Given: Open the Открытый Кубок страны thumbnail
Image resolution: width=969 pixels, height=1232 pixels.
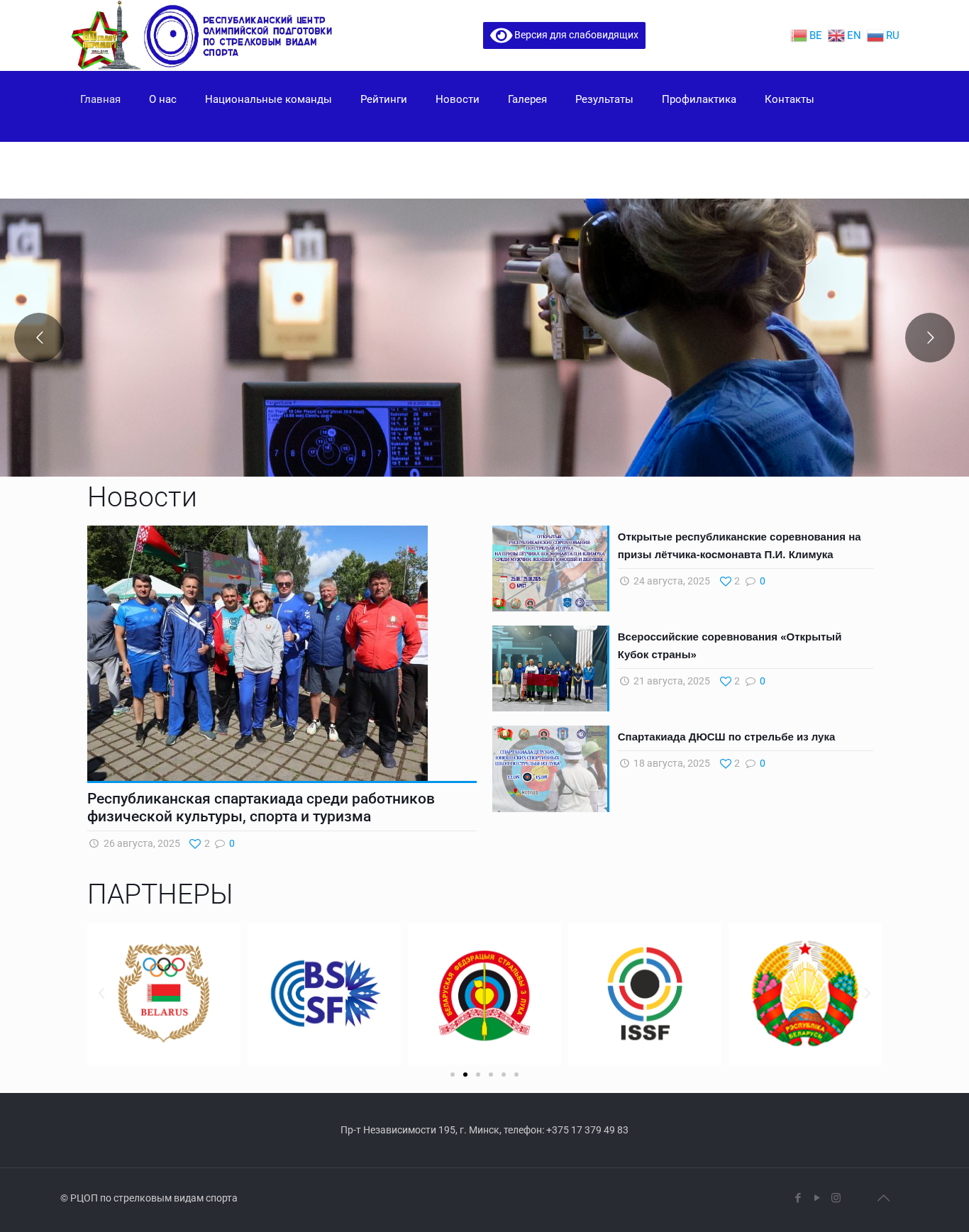Looking at the screenshot, I should [550, 668].
